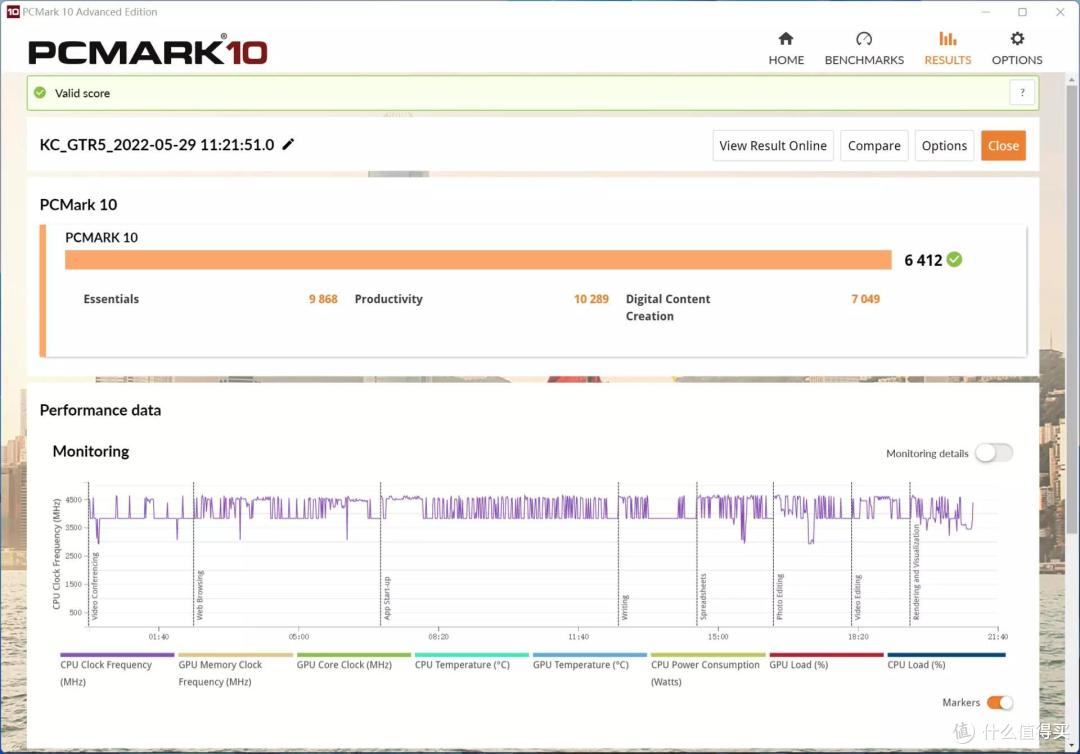
Task: Click the orange PCMARK 10 score bar
Action: [x=478, y=260]
